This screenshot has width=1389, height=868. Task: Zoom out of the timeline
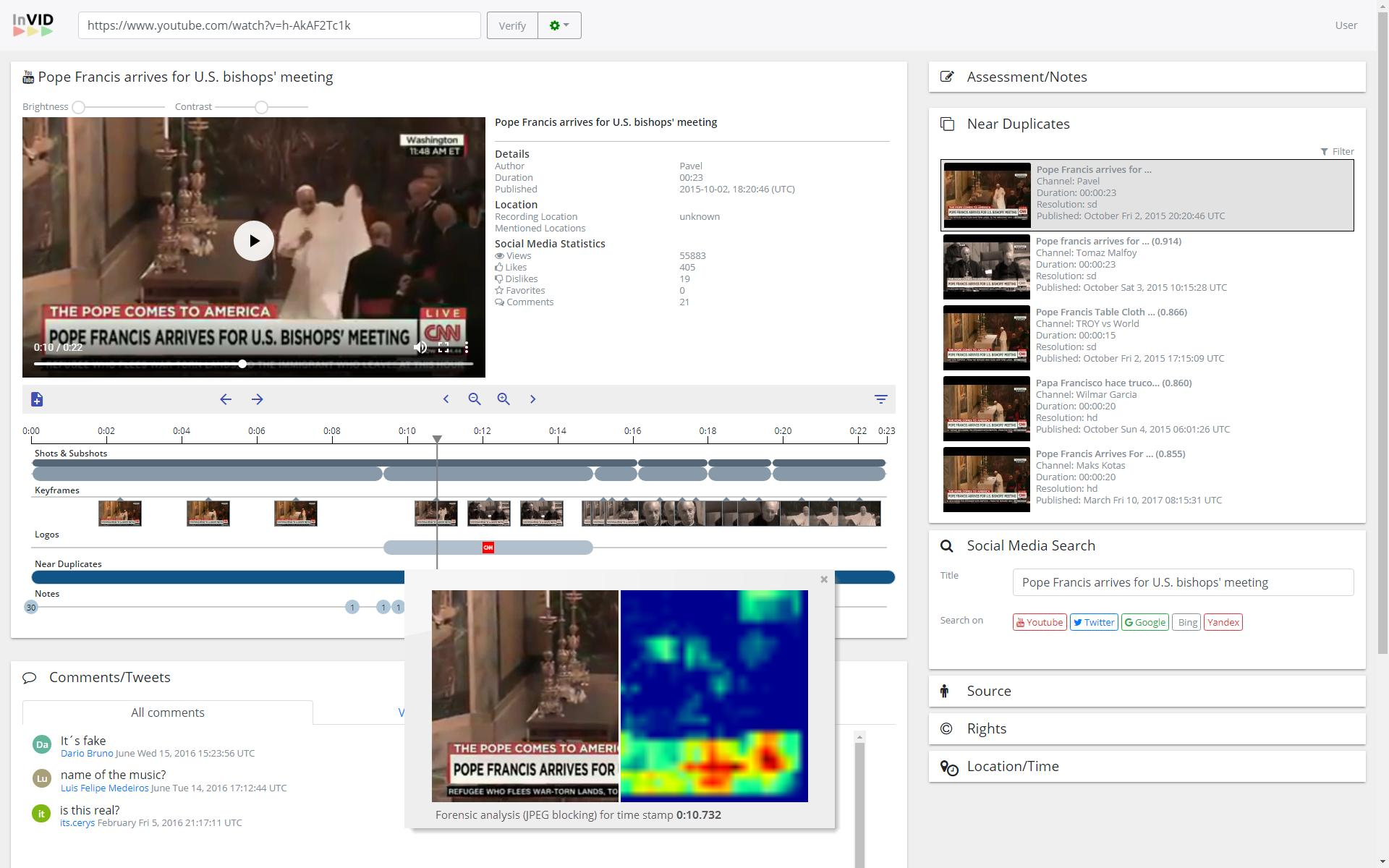[x=475, y=399]
